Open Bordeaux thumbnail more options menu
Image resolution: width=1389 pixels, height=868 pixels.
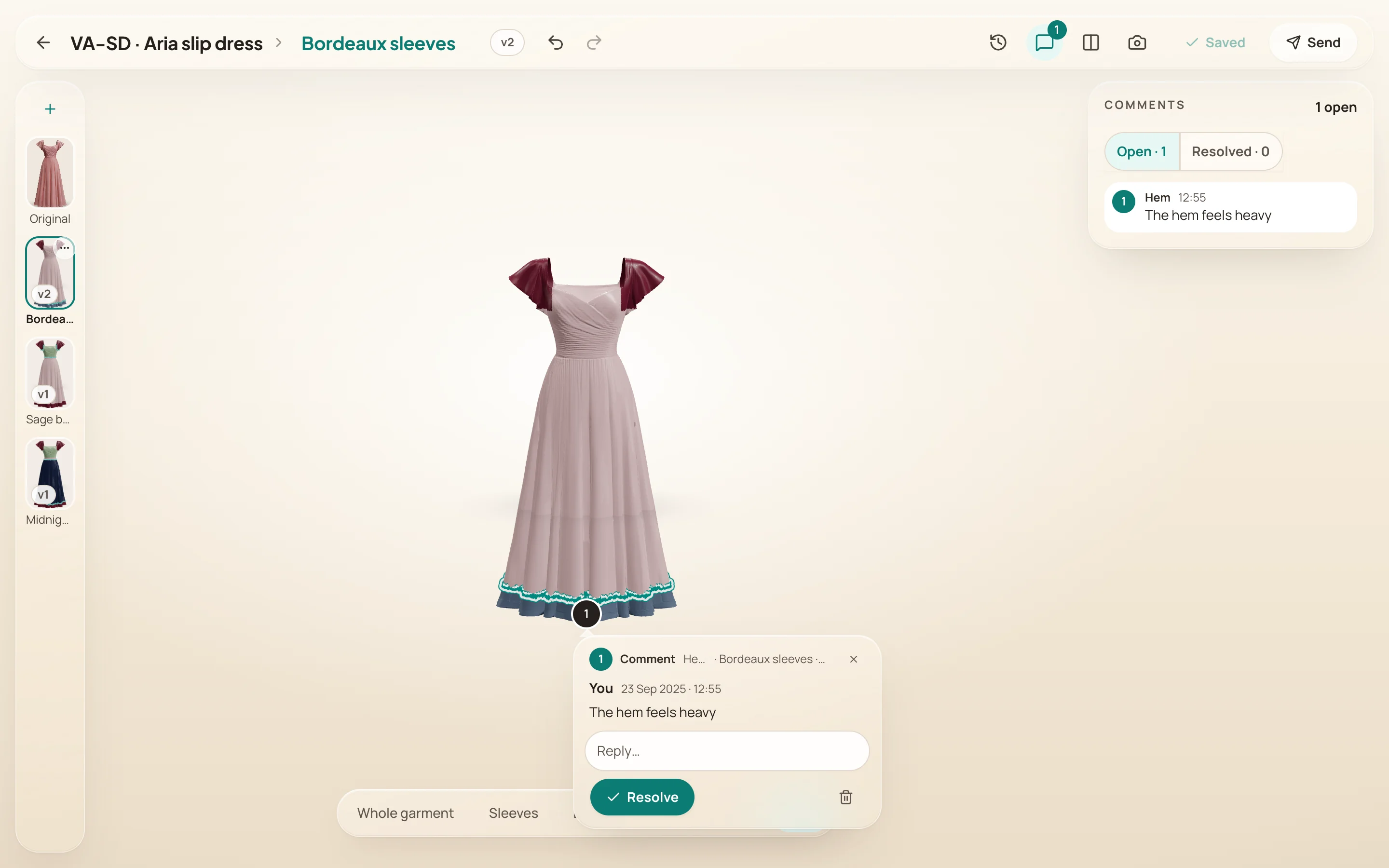click(65, 248)
